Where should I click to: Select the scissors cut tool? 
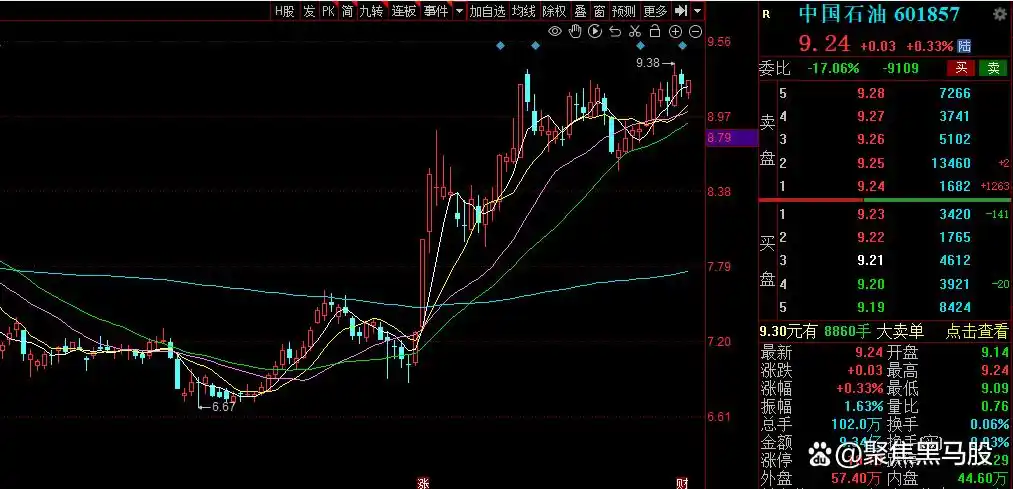[635, 32]
